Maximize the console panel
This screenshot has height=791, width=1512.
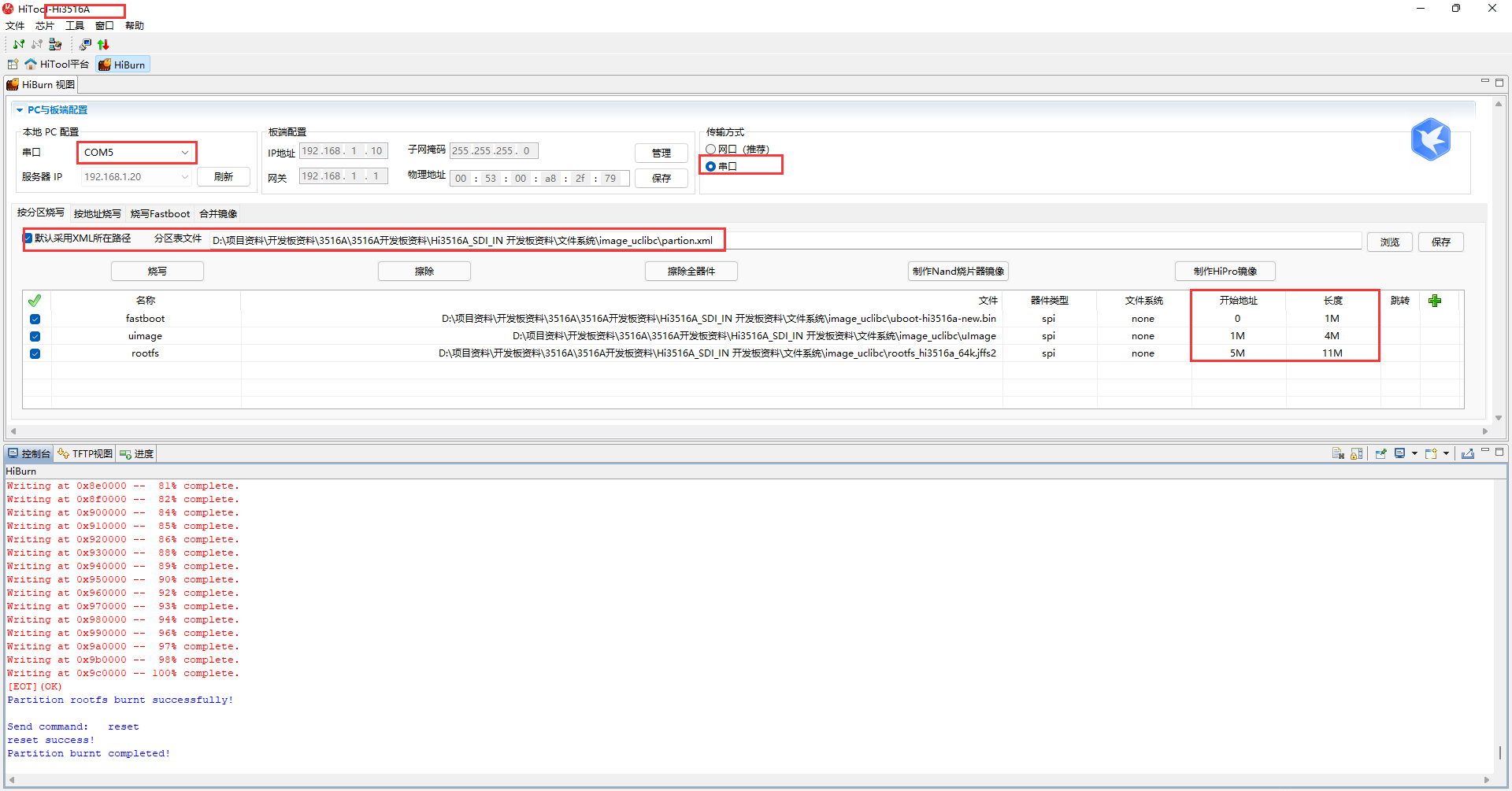(1499, 452)
